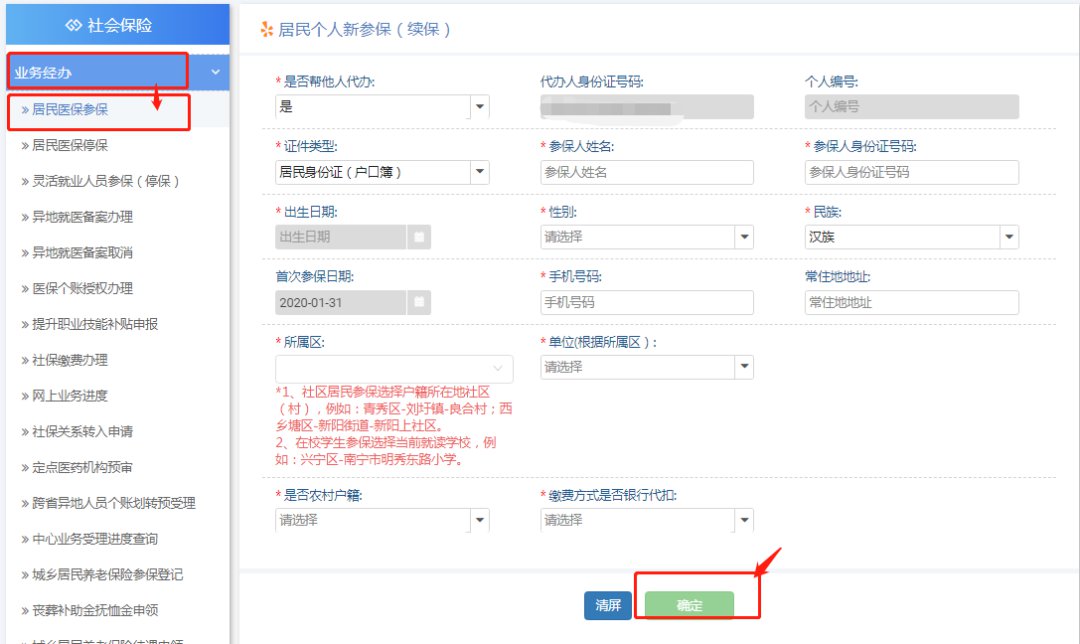
Task: Click the 清屏 button
Action: [x=608, y=605]
